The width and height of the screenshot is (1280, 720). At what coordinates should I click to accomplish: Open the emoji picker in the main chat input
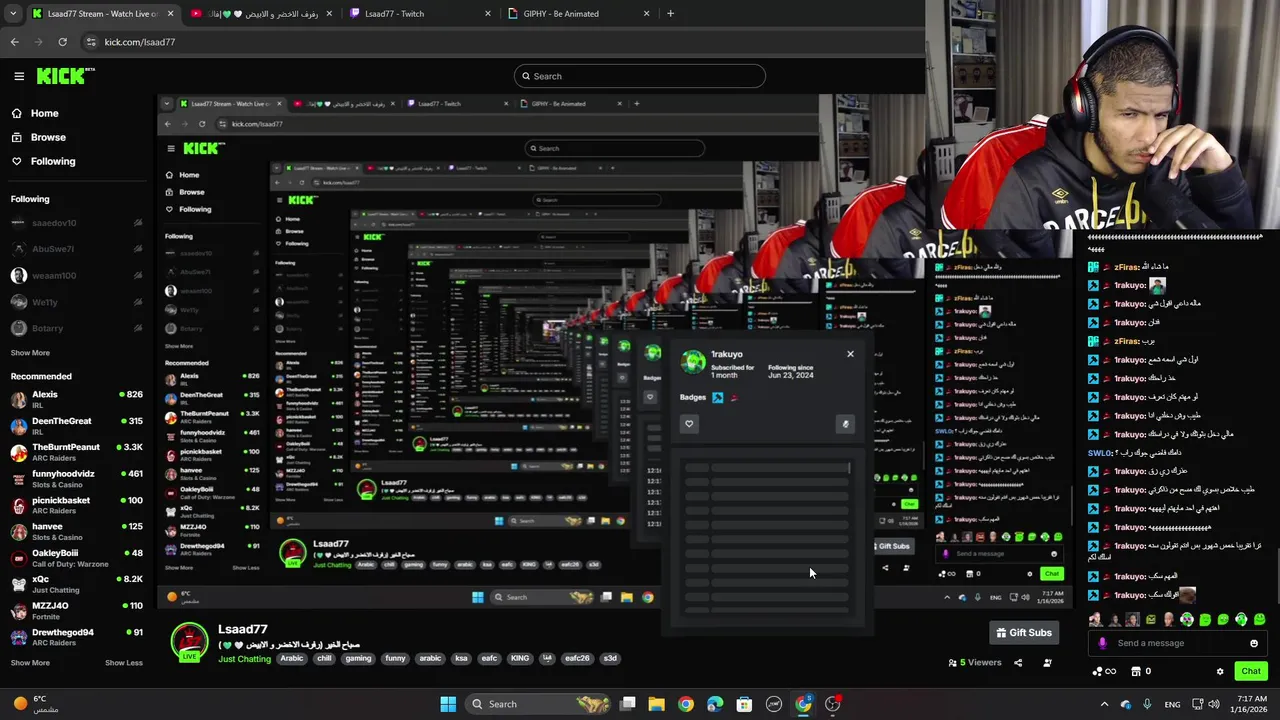pyautogui.click(x=1254, y=643)
